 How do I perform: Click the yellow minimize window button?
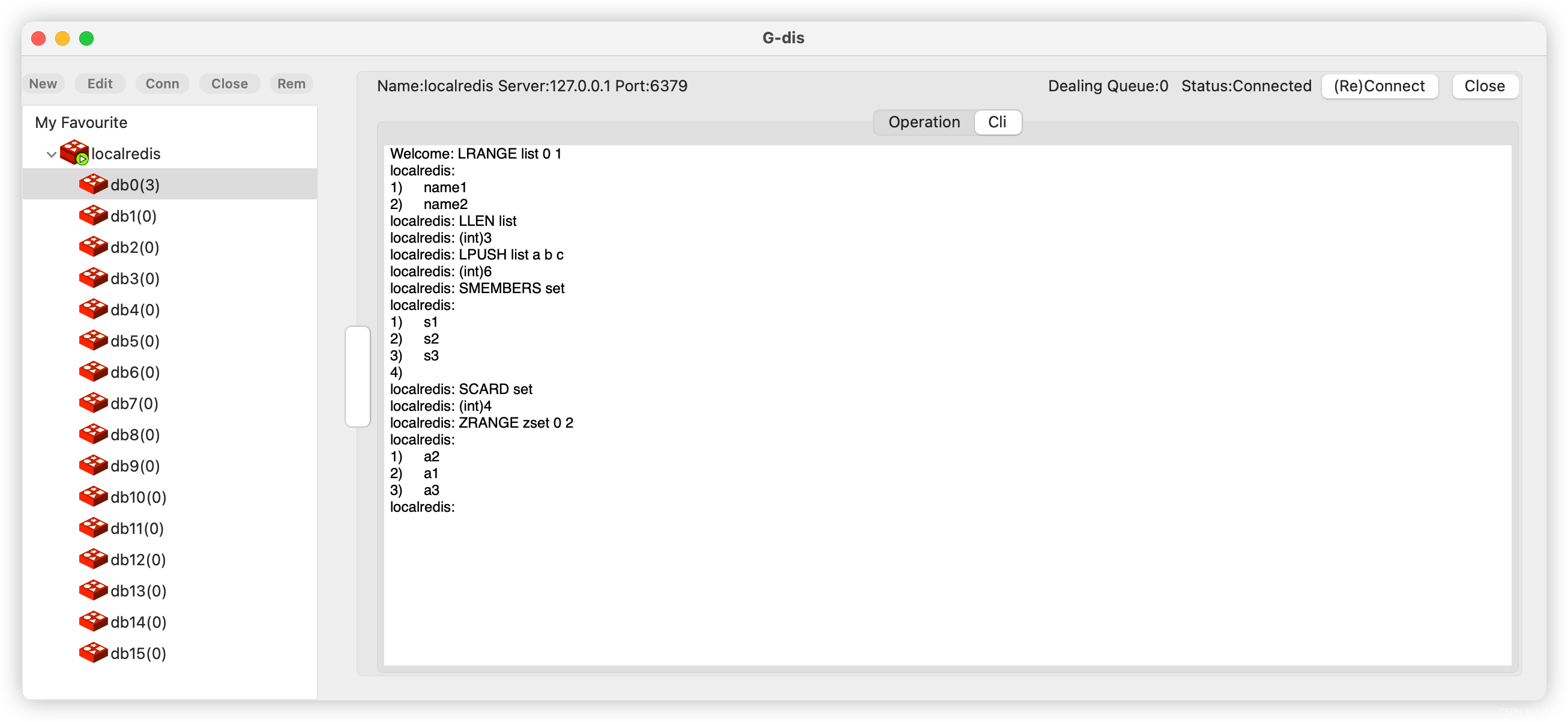pos(62,38)
